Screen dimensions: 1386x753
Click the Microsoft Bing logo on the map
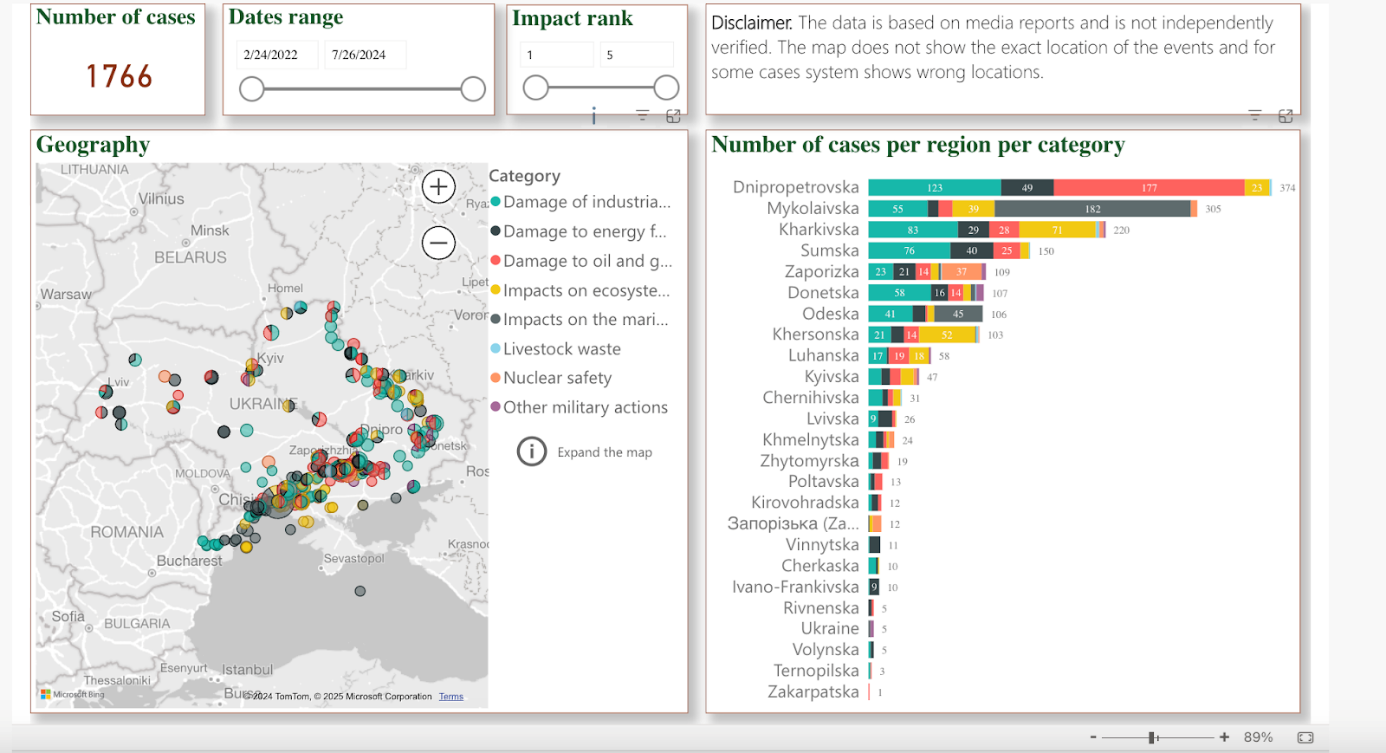point(72,694)
